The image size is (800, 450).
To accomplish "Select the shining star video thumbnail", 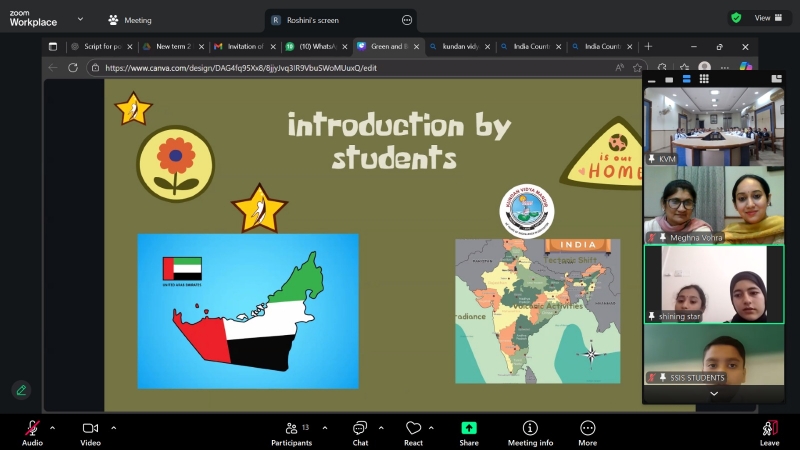I will pos(713,284).
